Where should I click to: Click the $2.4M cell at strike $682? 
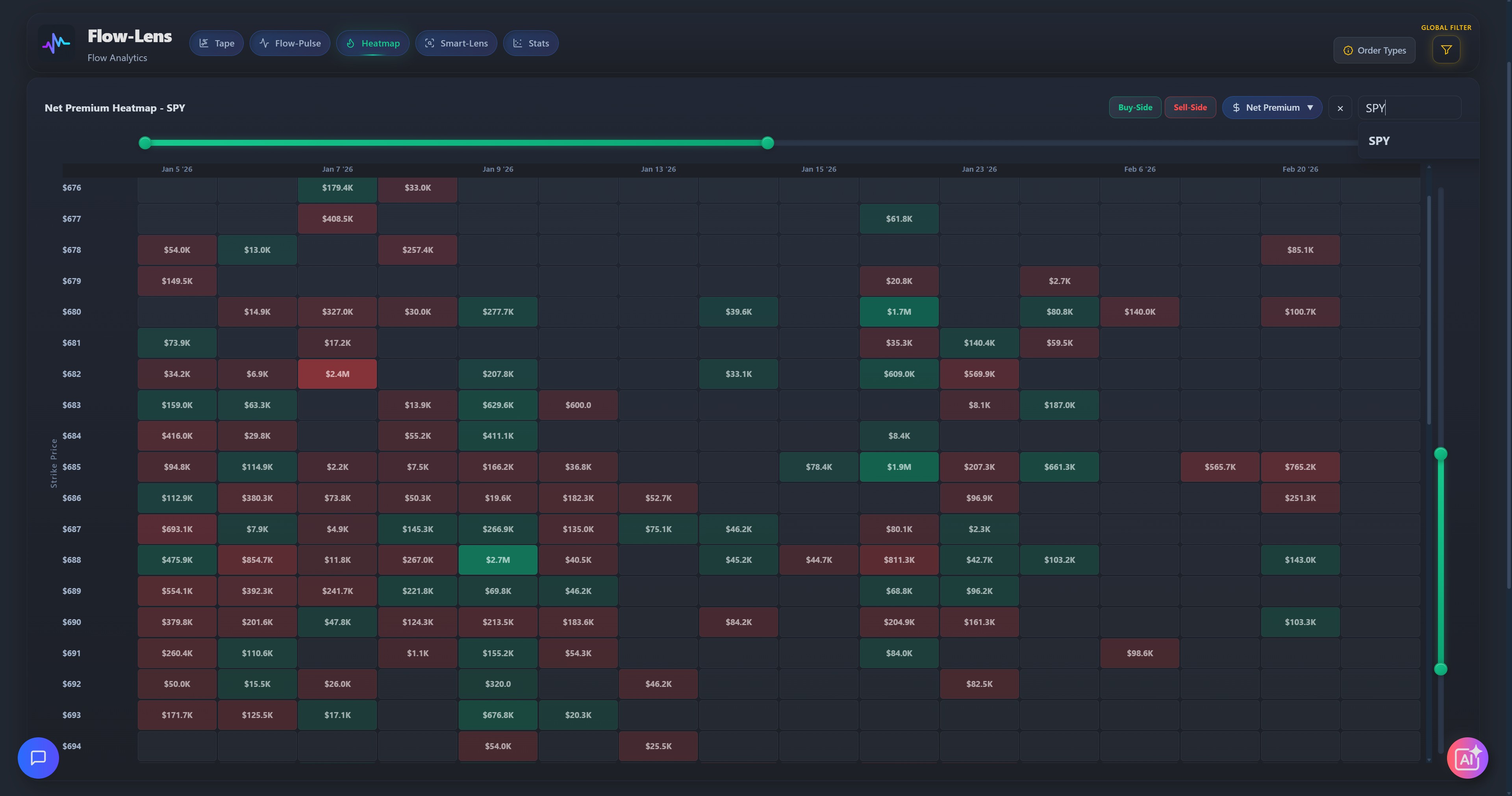[337, 374]
